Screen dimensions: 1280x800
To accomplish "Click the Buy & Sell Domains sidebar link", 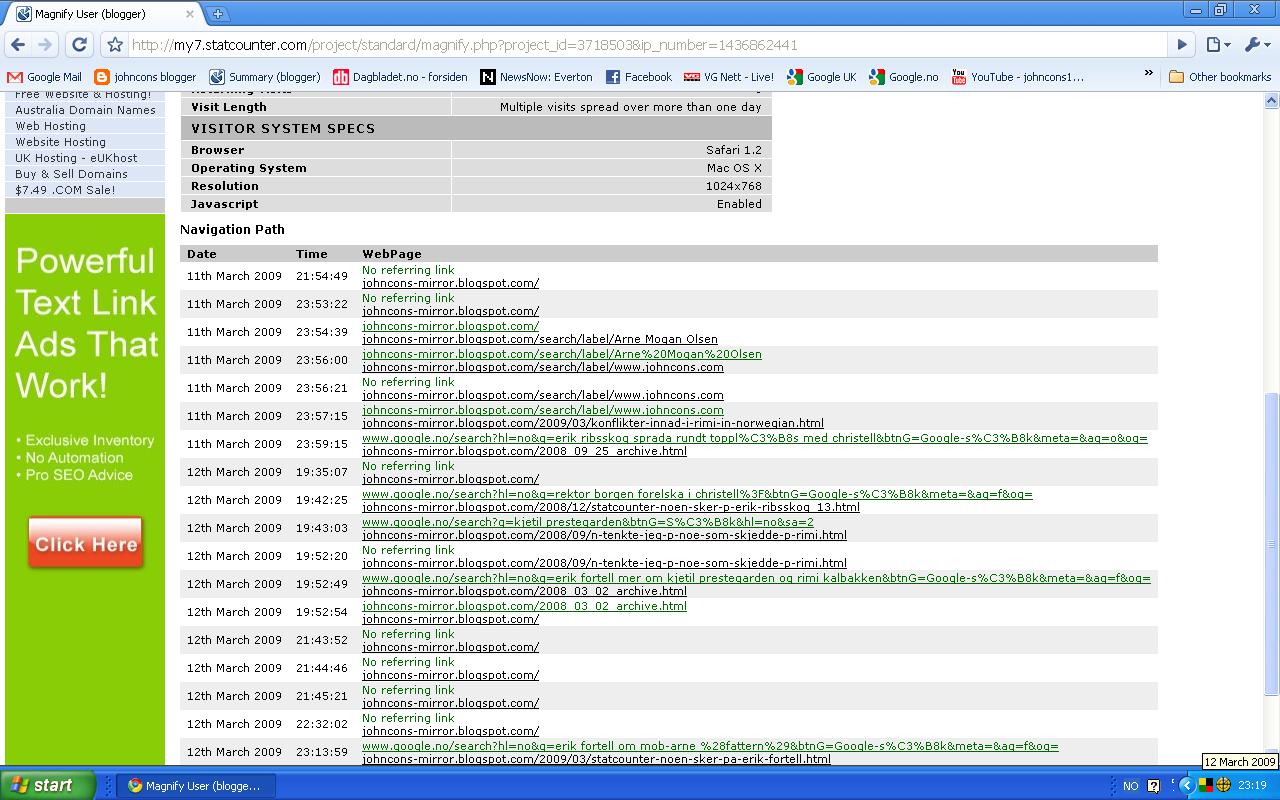I will tap(71, 174).
